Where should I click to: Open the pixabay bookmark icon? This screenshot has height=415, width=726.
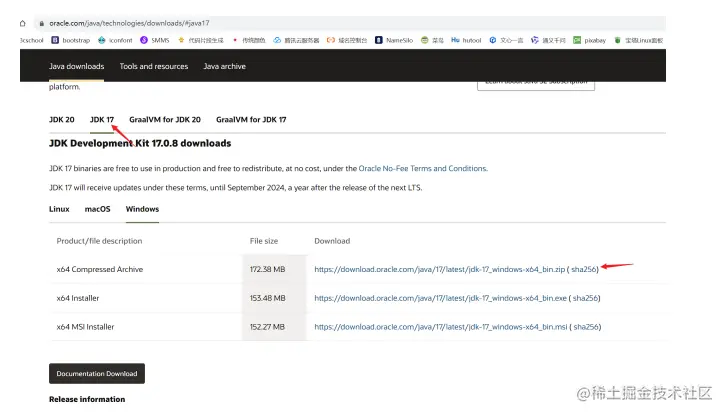(577, 40)
